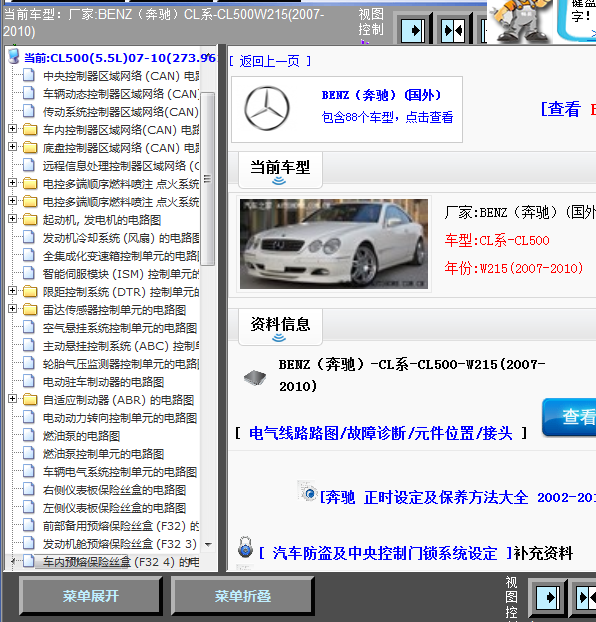Click the padlock icon beside 汽车防盗 link
Screen dimensions: 596x622
click(x=245, y=547)
